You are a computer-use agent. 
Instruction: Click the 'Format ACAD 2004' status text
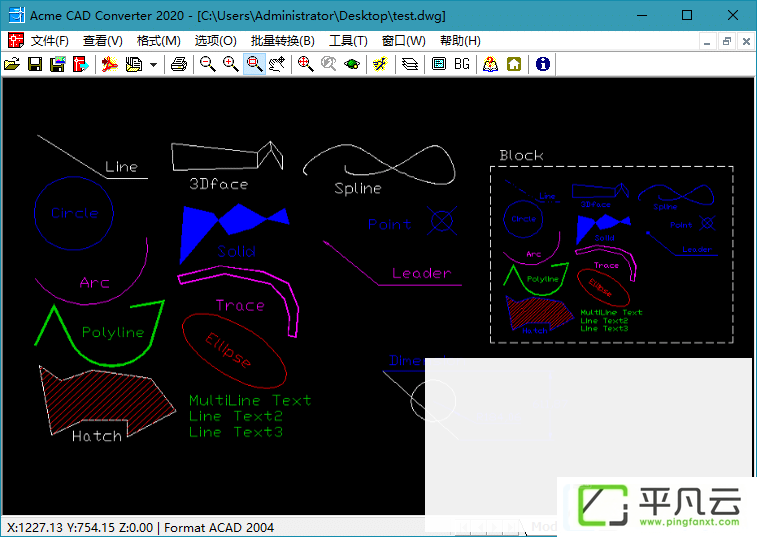[219, 527]
